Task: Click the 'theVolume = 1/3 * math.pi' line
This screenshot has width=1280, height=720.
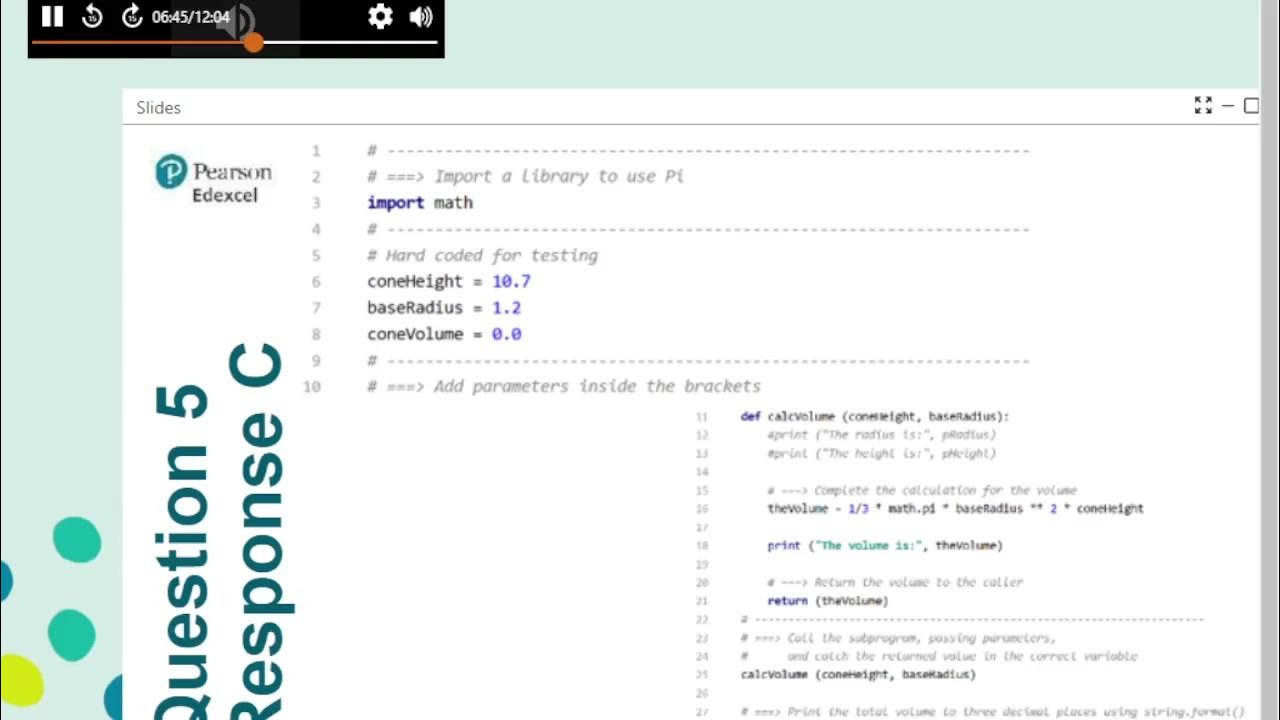Action: tap(955, 509)
